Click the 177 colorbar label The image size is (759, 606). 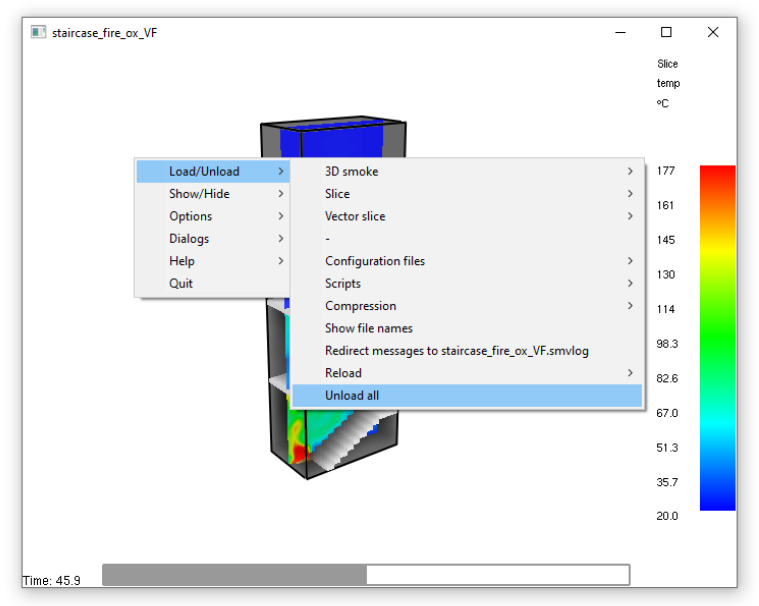pyautogui.click(x=666, y=171)
